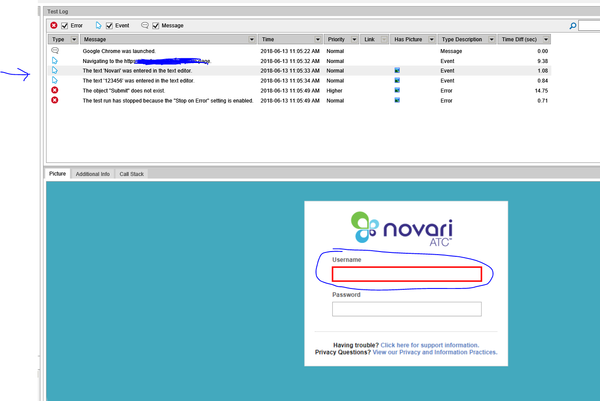
Task: Click event icon of the Navigating row
Action: click(55, 60)
